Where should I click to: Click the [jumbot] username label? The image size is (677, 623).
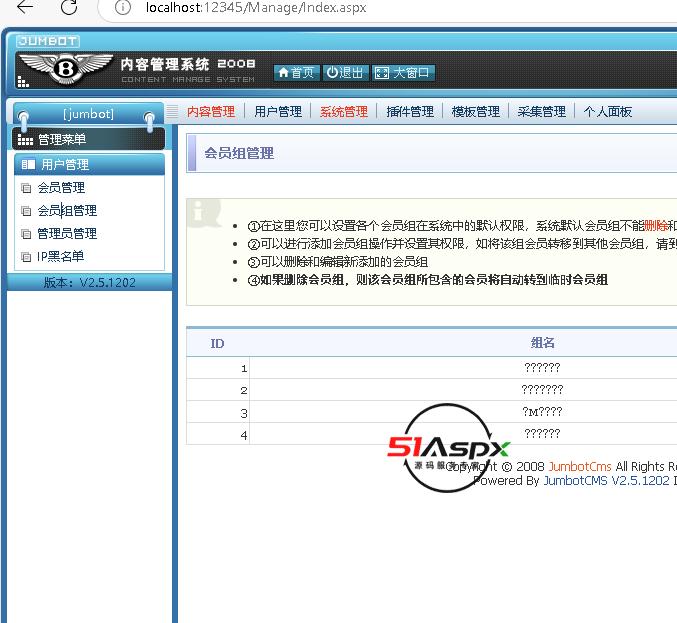(89, 114)
